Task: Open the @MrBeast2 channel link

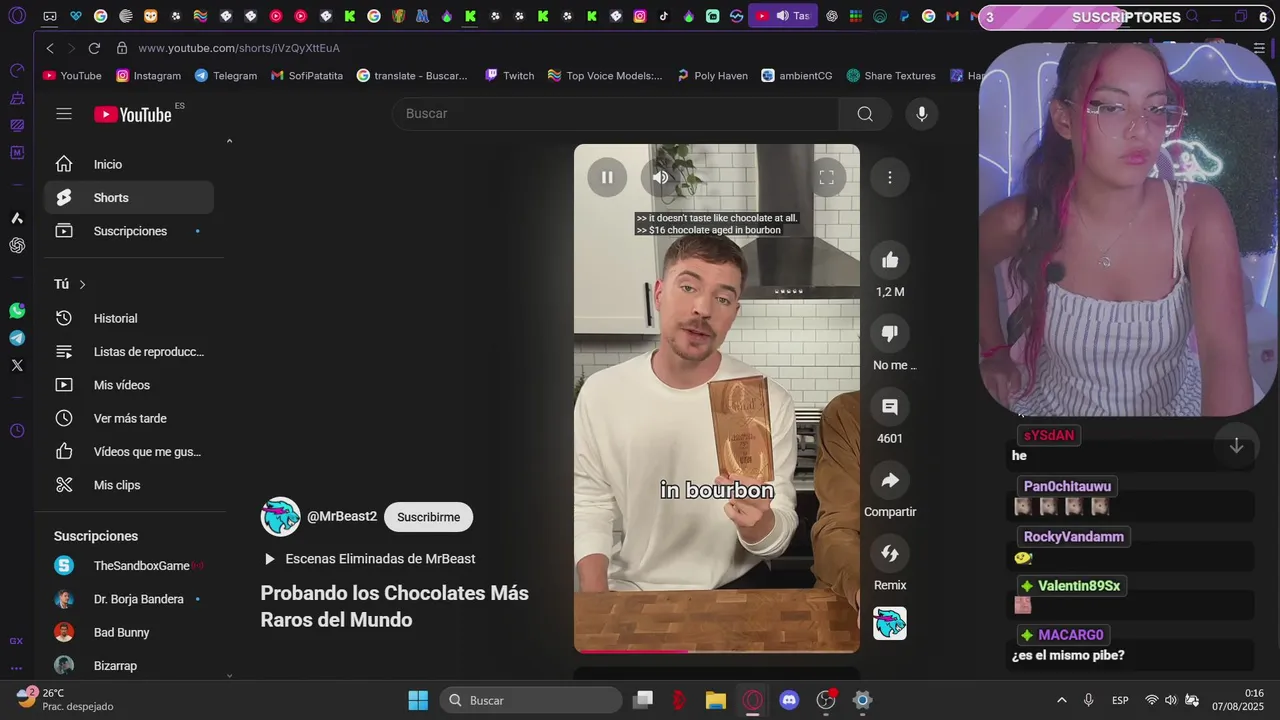Action: click(342, 516)
